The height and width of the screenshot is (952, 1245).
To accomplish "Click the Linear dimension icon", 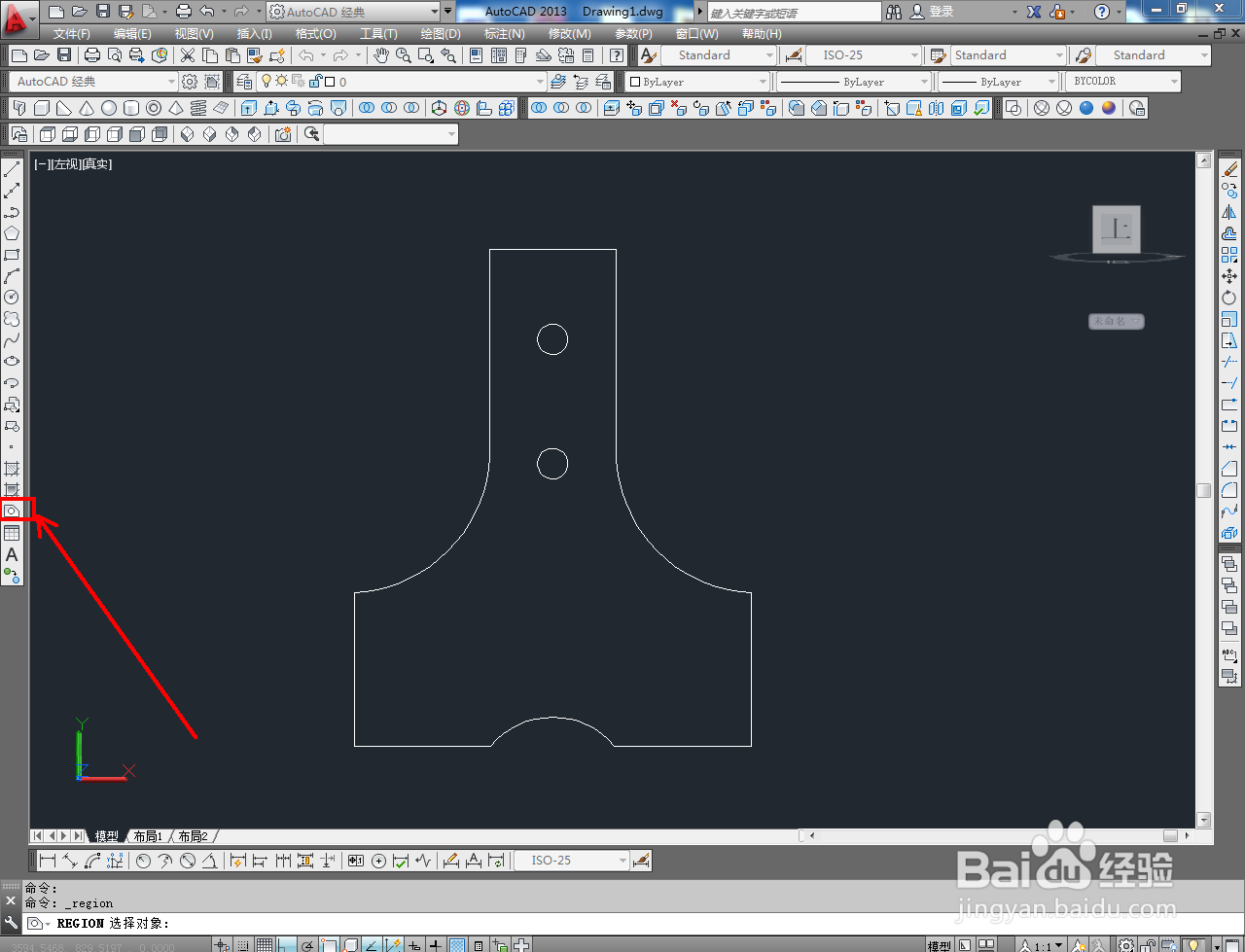I will click(47, 861).
